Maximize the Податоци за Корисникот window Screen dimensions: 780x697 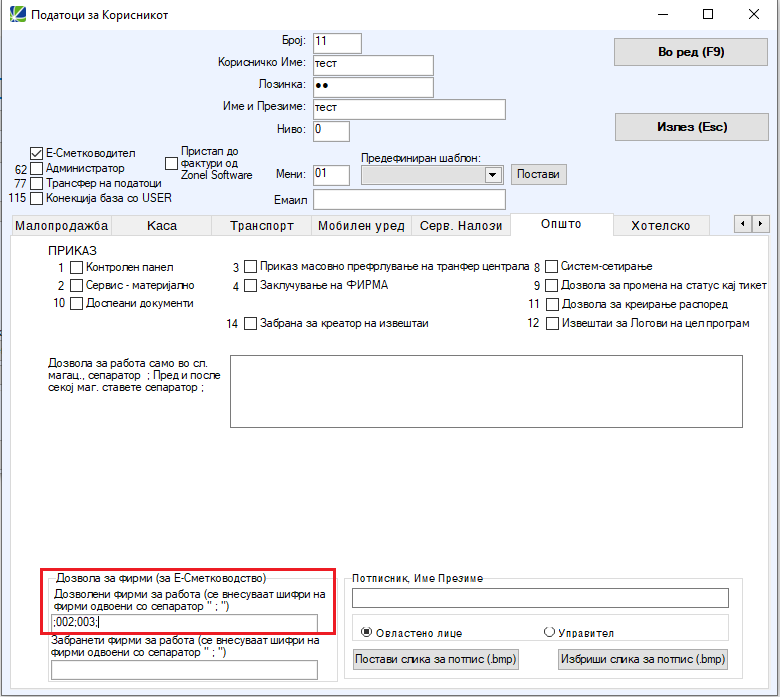[708, 14]
